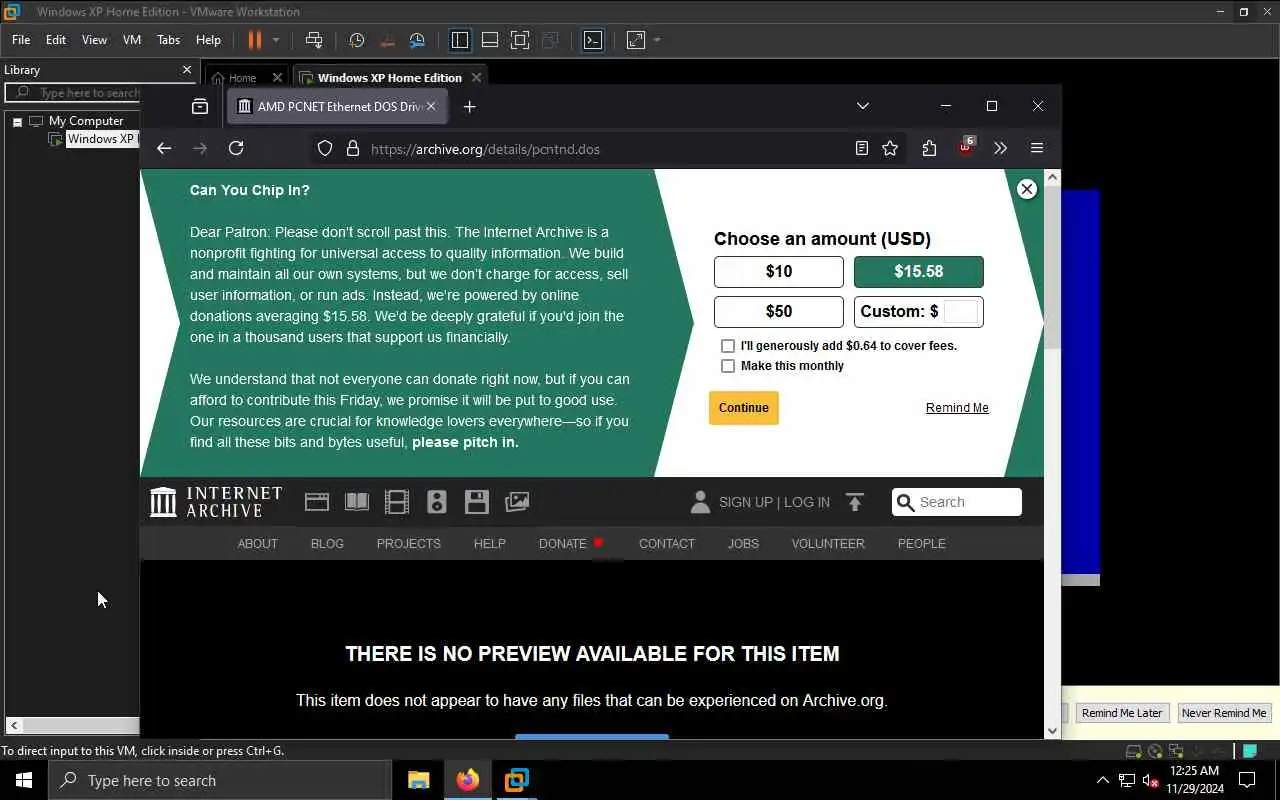The image size is (1280, 800).
Task: Select the $15.58 donation amount
Action: click(x=919, y=272)
